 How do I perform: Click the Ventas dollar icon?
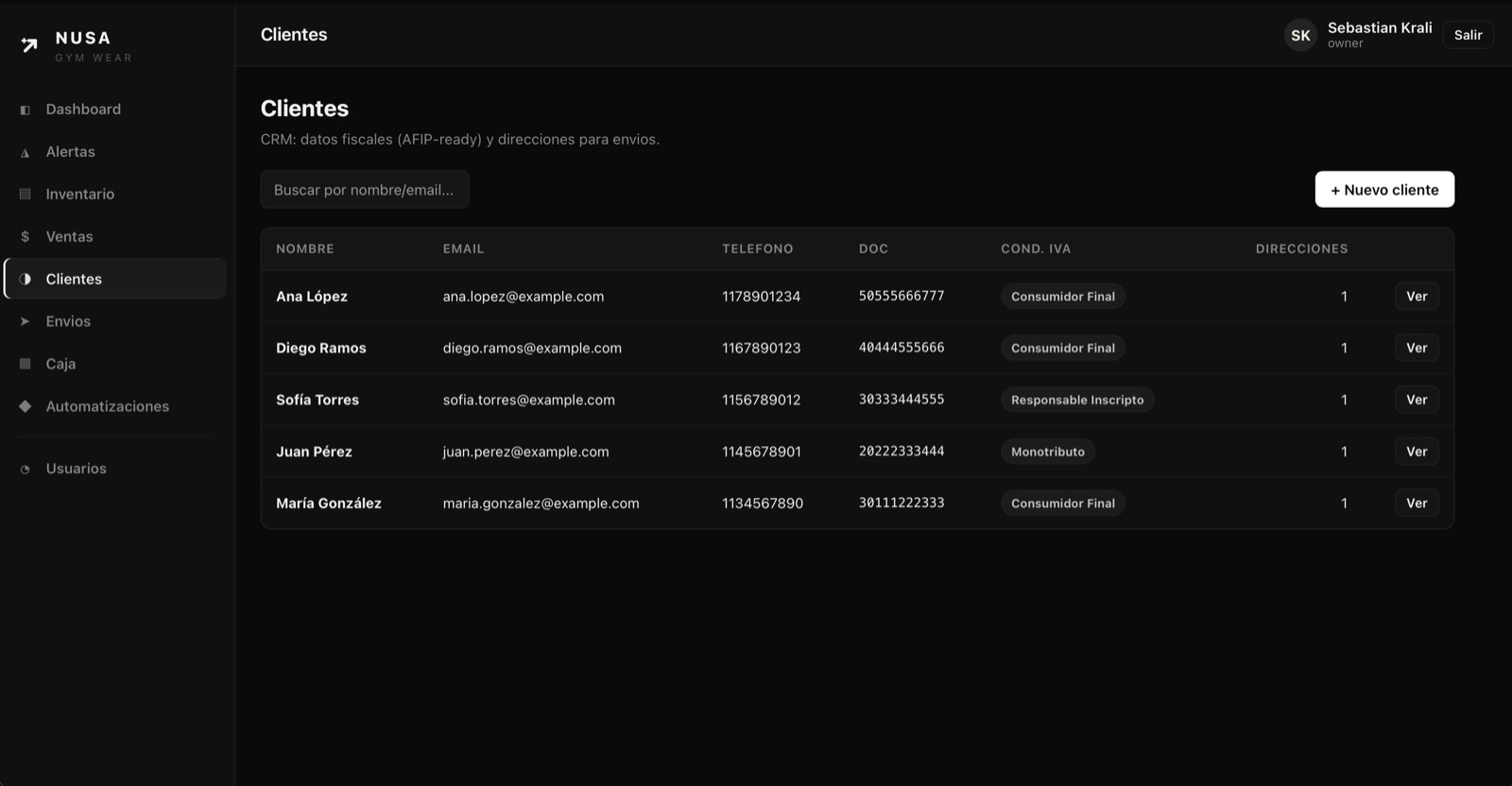pyautogui.click(x=26, y=237)
